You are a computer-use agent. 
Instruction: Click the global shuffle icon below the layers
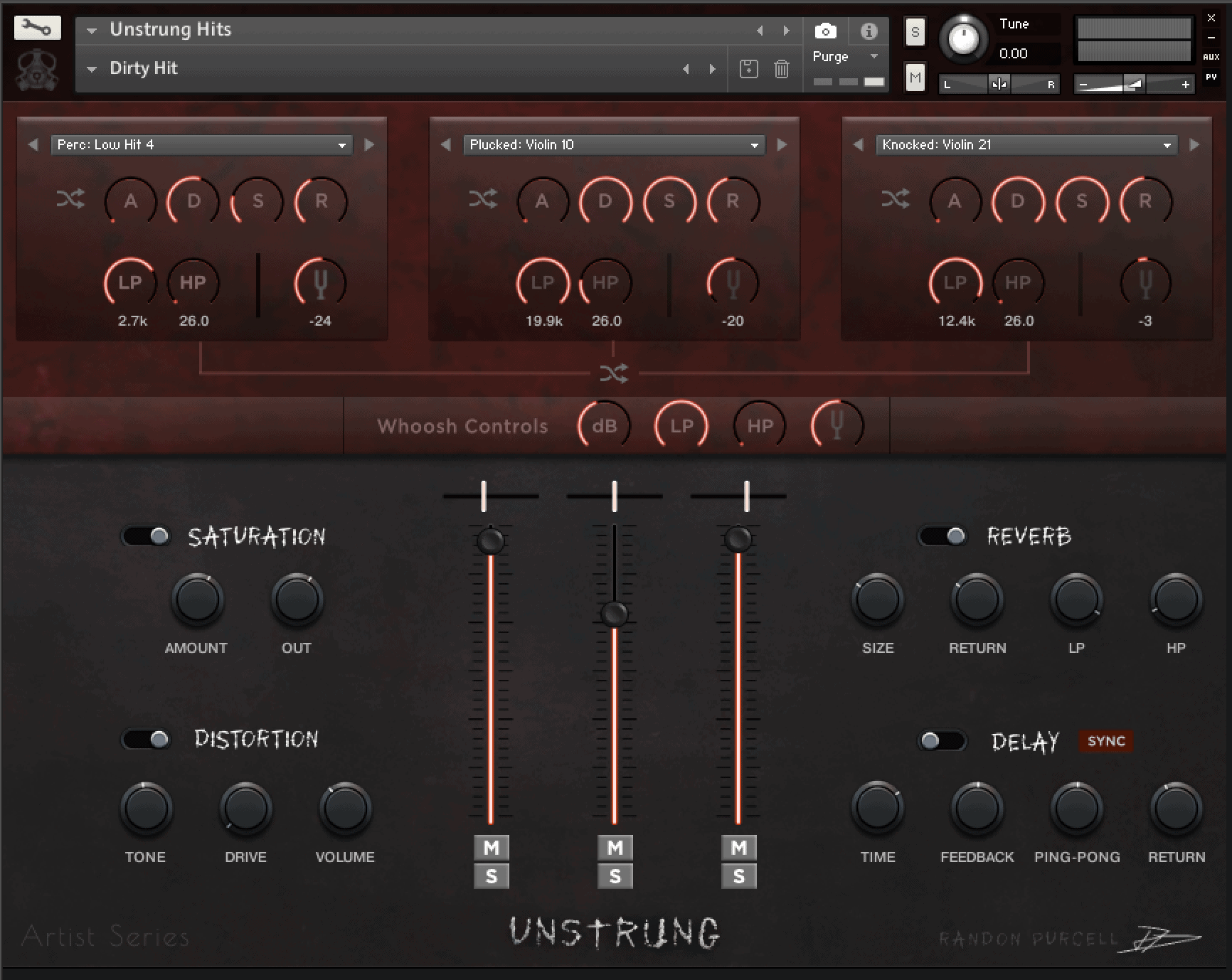613,373
